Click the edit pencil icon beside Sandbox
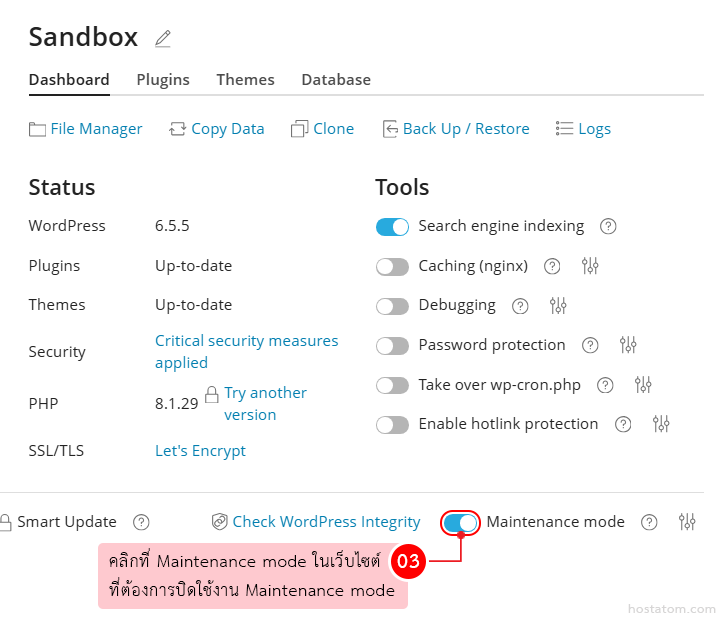The image size is (720, 617). click(x=163, y=39)
